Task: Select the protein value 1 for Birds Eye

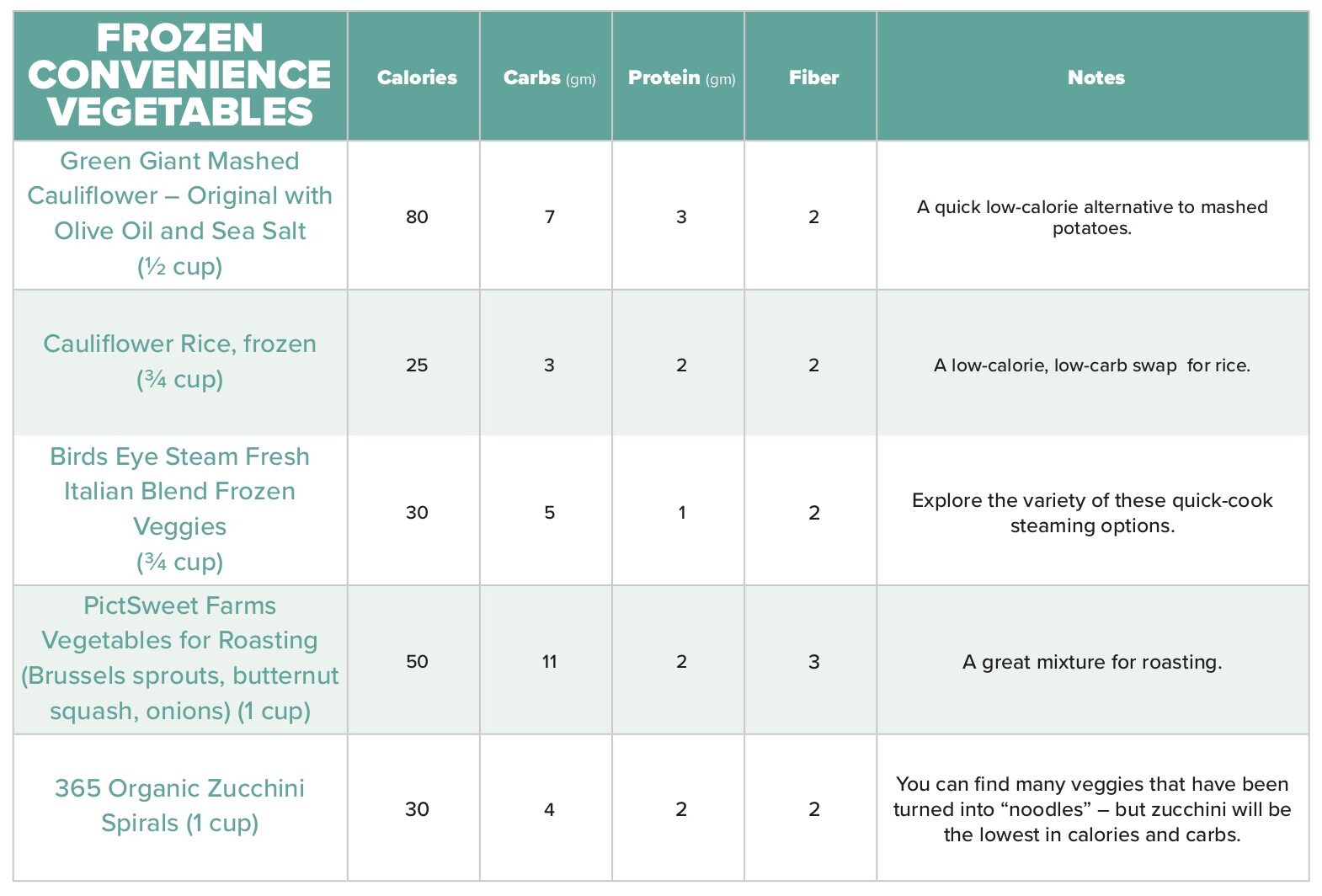Action: (681, 512)
